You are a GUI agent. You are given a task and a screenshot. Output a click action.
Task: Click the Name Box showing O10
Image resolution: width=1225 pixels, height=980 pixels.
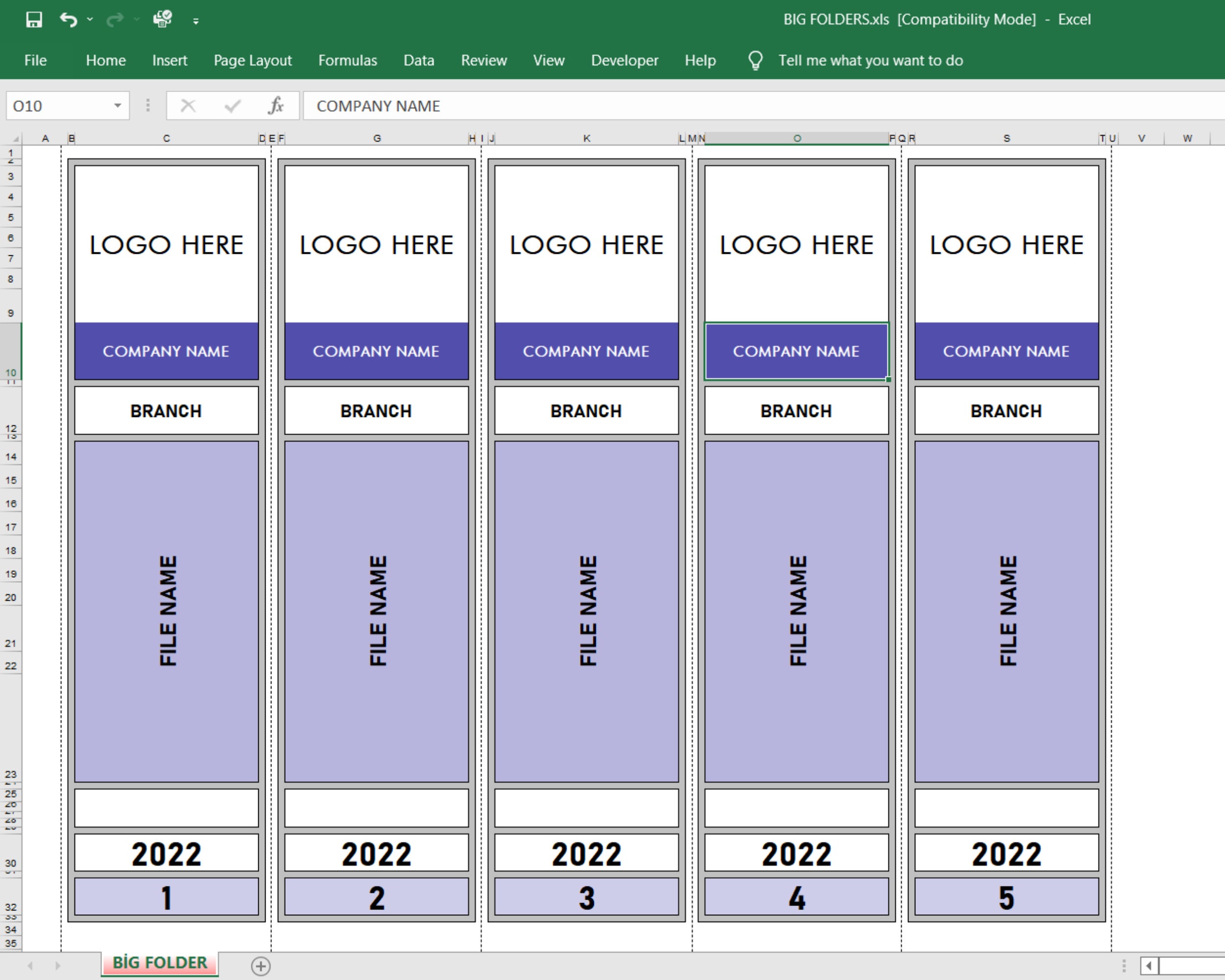pos(59,106)
